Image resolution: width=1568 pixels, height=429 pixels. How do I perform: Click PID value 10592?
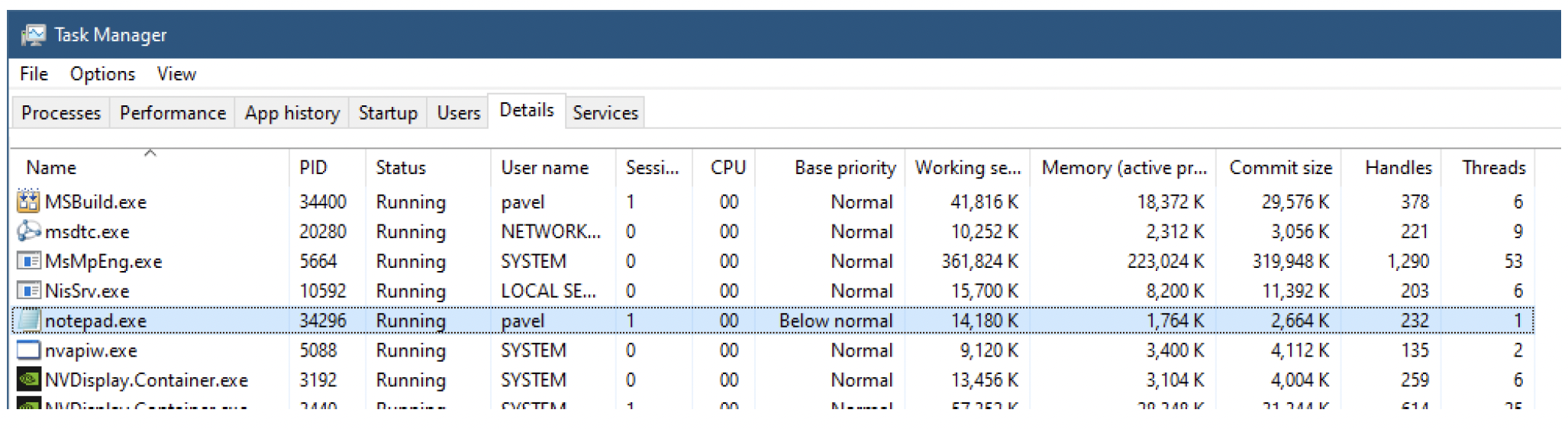tap(322, 292)
